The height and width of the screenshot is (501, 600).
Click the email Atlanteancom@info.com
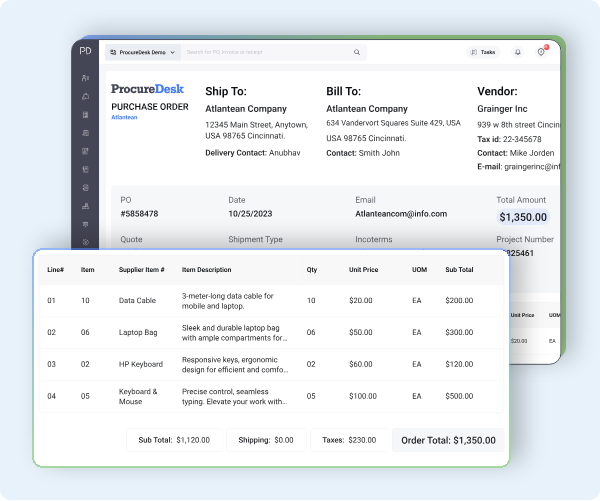(x=401, y=214)
